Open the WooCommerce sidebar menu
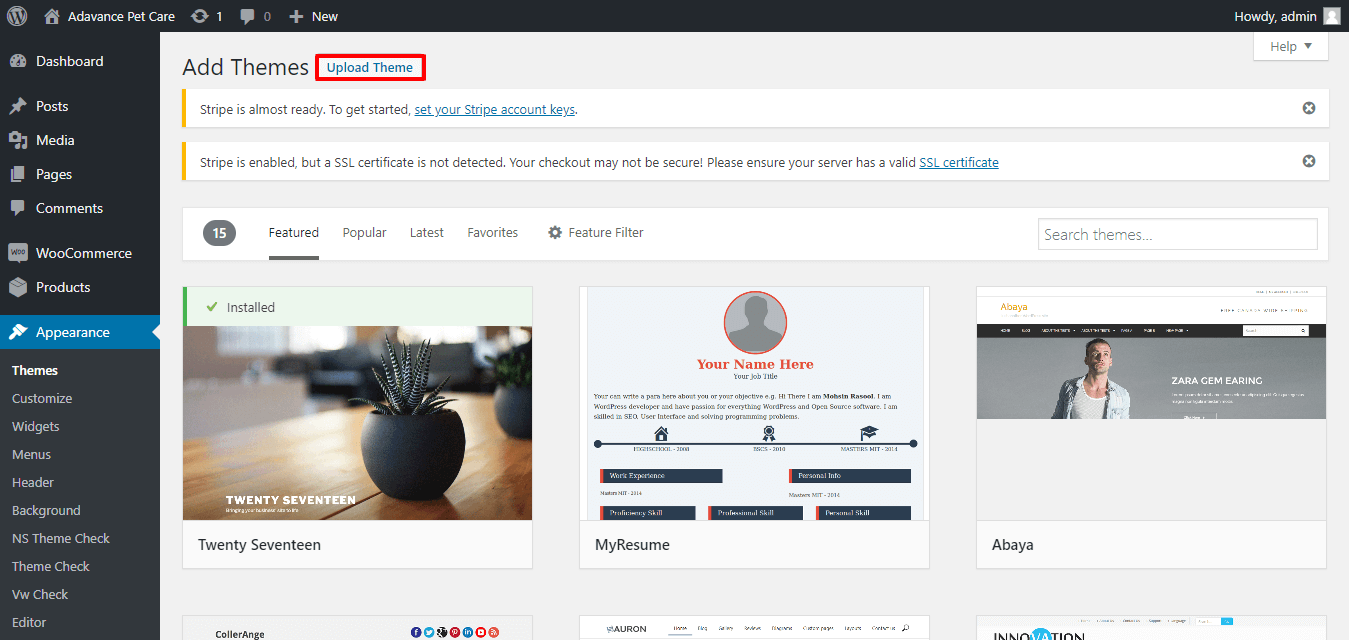1349x640 pixels. pyautogui.click(x=83, y=253)
